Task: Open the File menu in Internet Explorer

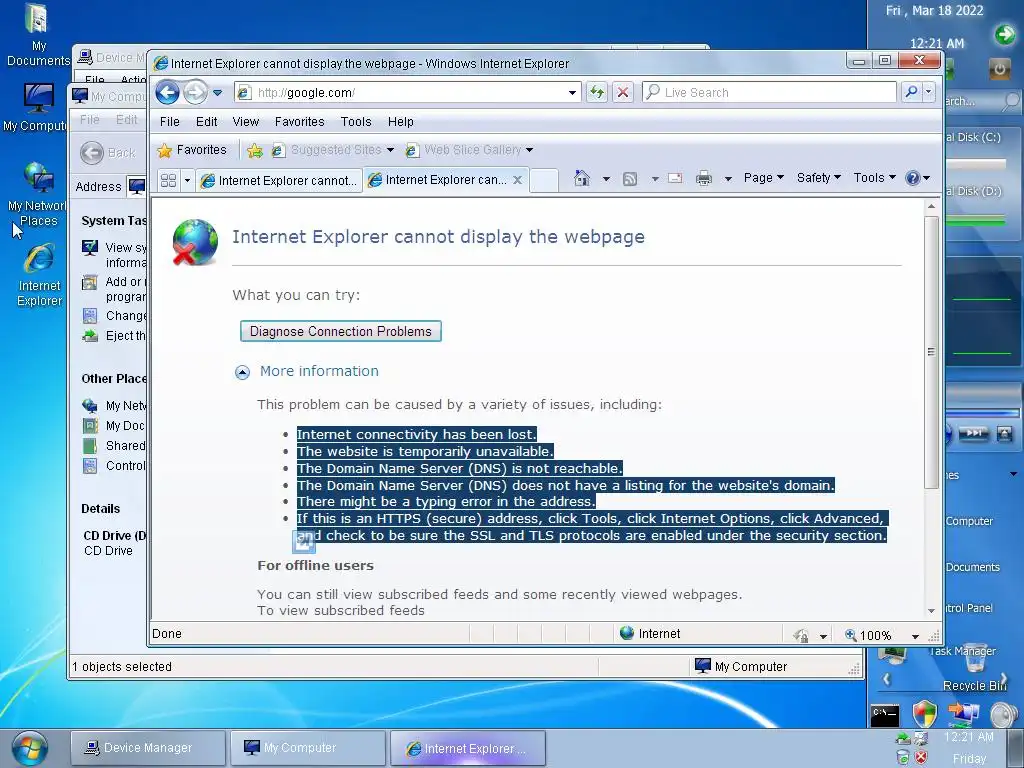Action: [170, 121]
